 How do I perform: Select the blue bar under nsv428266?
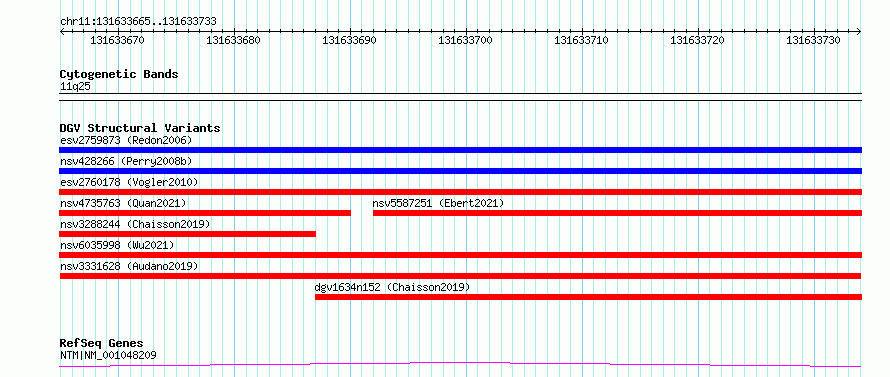(460, 171)
